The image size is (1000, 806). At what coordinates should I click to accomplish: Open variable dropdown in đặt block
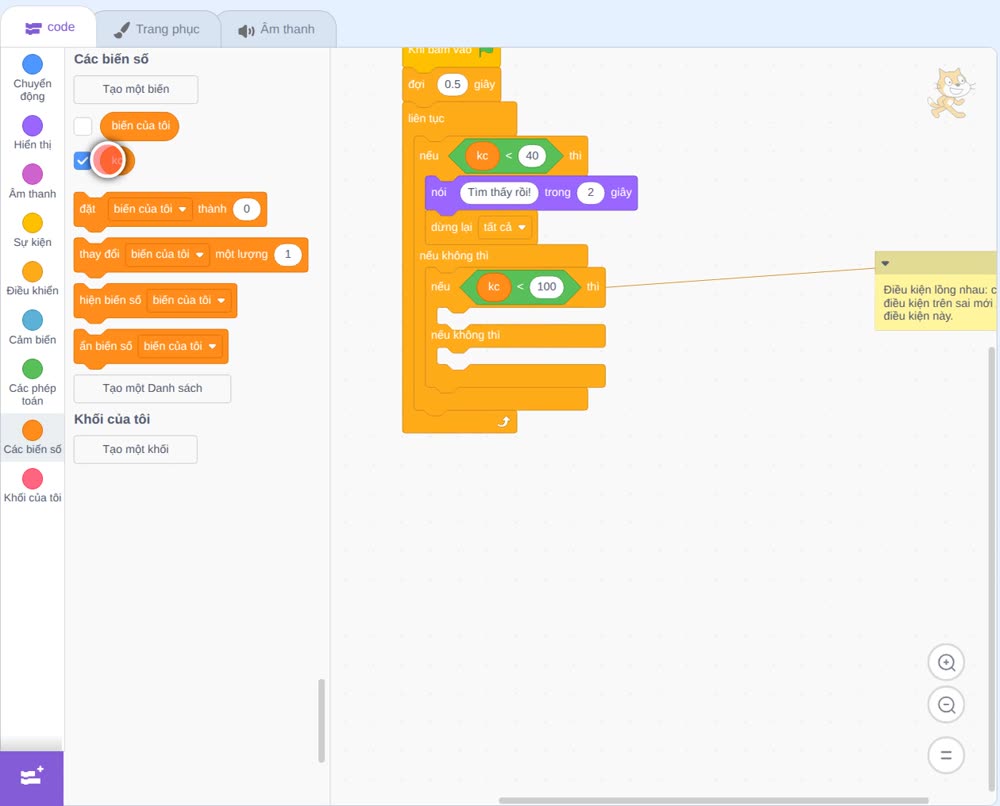pyautogui.click(x=150, y=209)
